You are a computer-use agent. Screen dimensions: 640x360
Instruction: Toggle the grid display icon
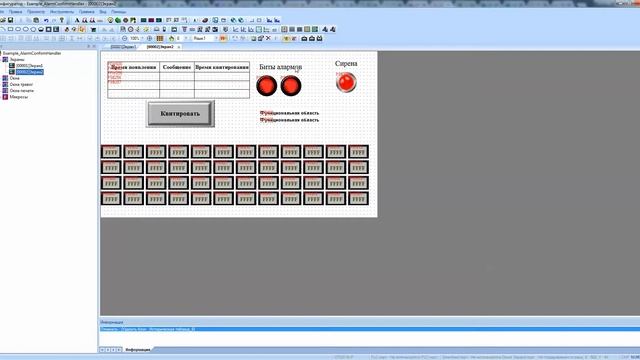(x=160, y=38)
